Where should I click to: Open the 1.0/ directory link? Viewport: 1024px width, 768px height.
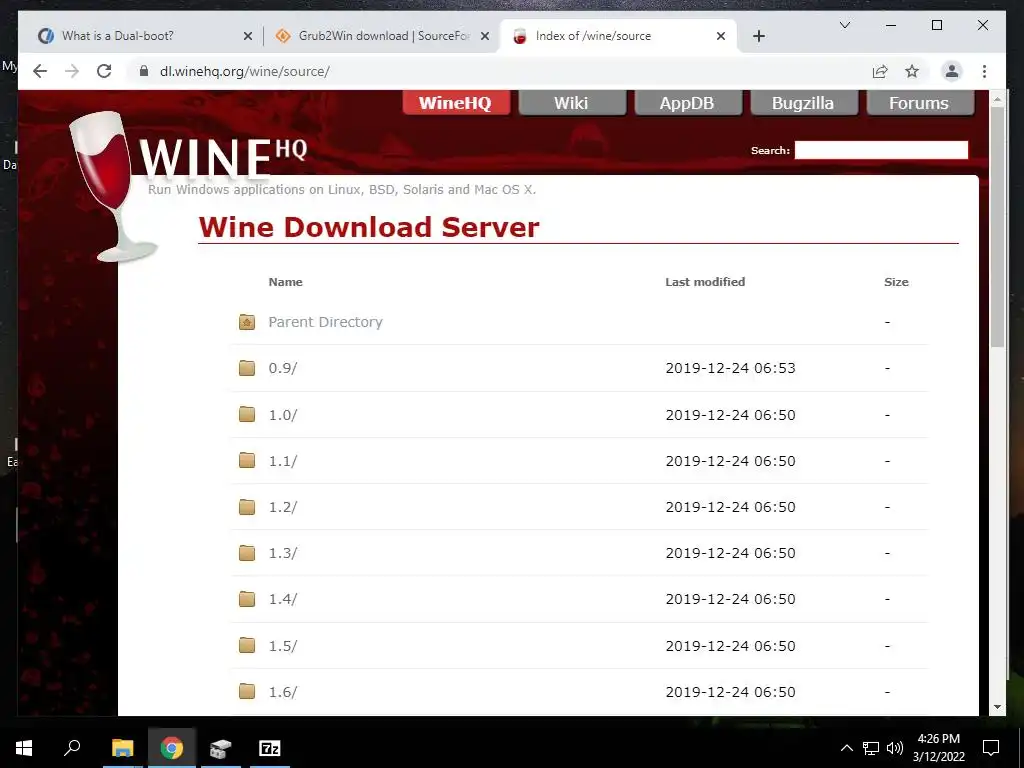[x=283, y=415]
